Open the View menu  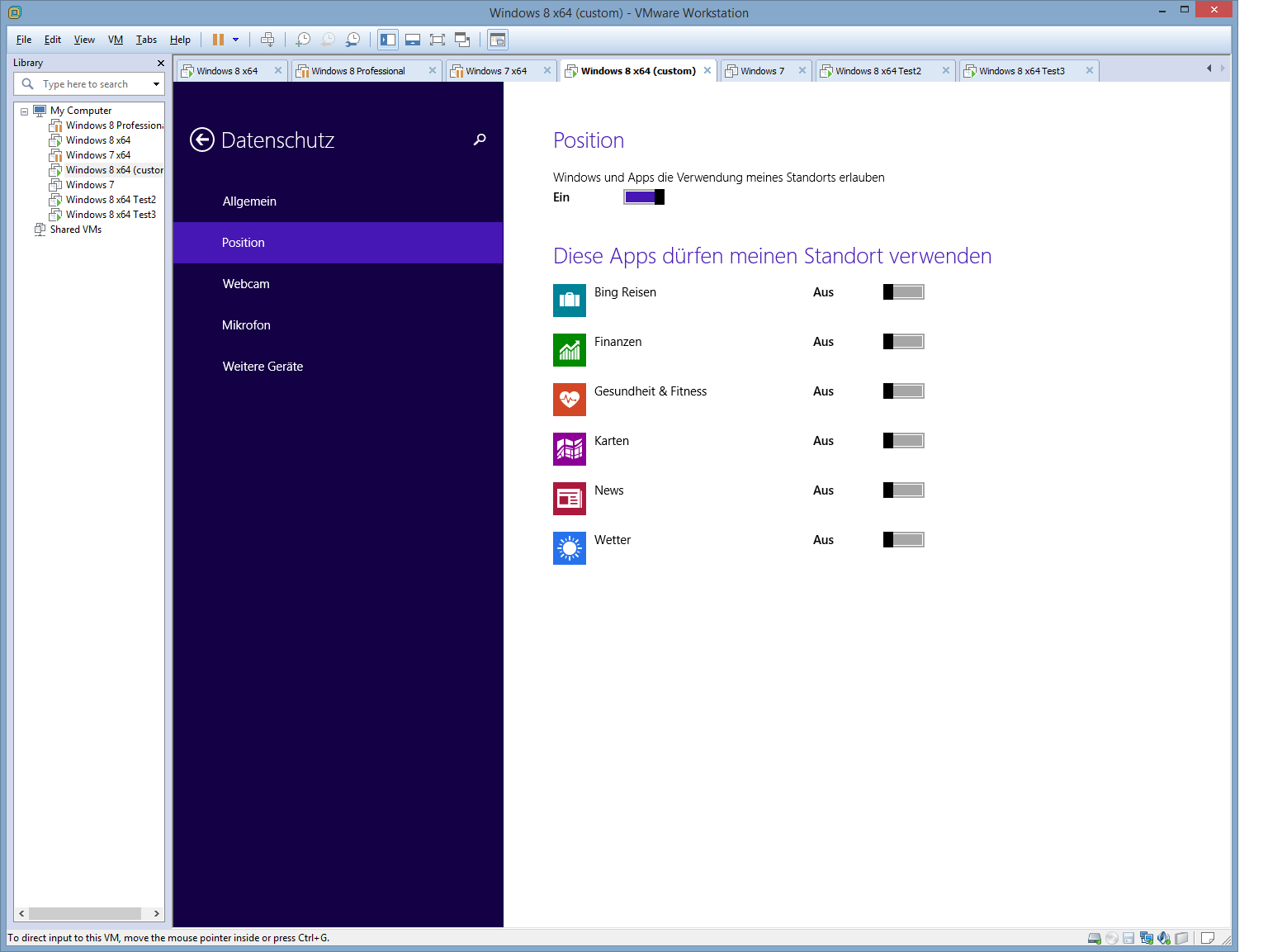(84, 40)
